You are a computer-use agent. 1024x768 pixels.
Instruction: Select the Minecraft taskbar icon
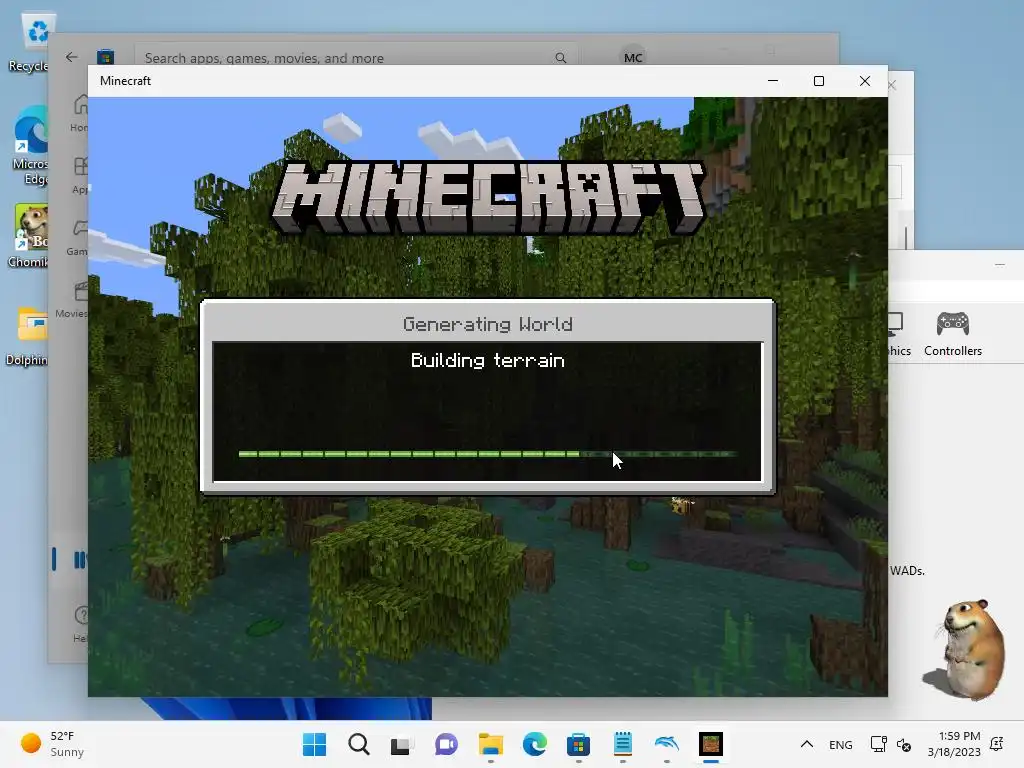(x=711, y=744)
